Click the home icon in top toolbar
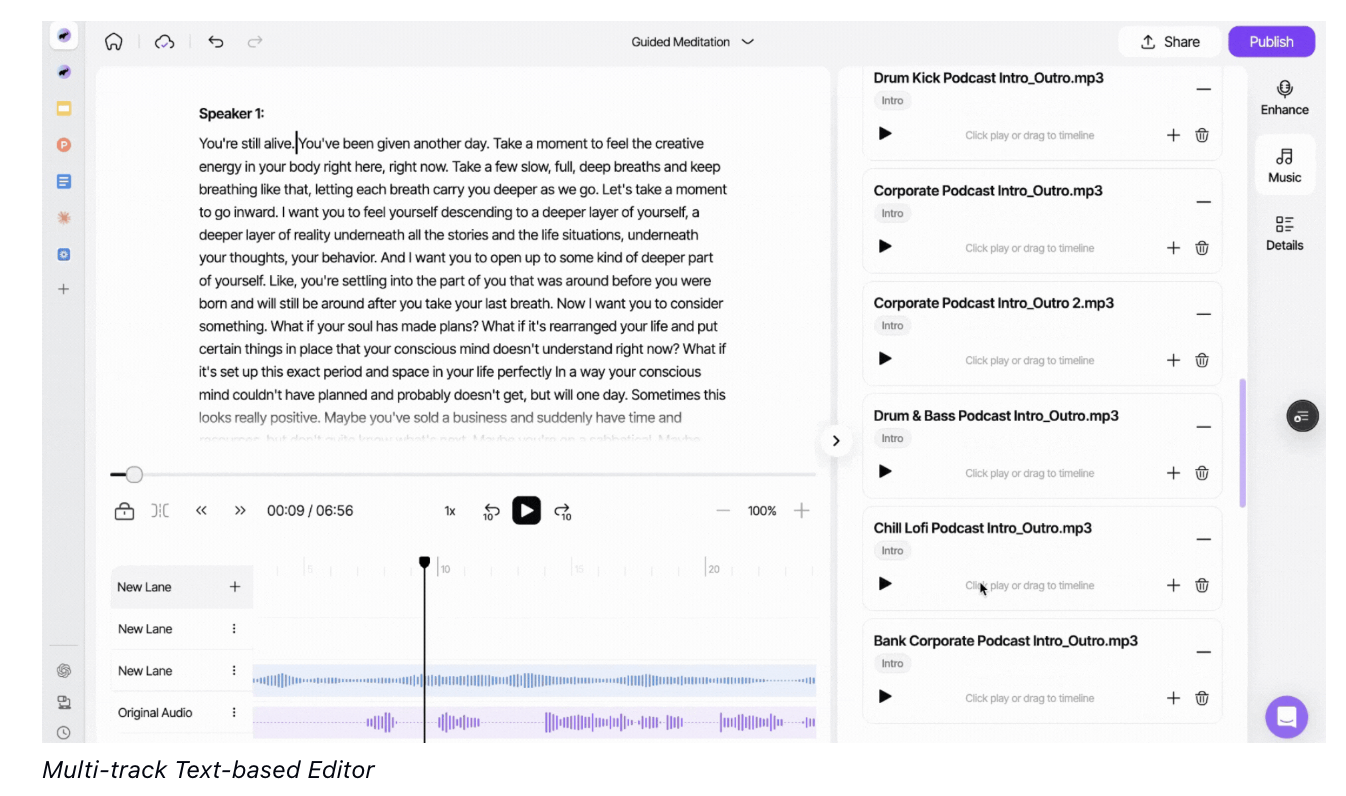The image size is (1346, 796). click(114, 42)
